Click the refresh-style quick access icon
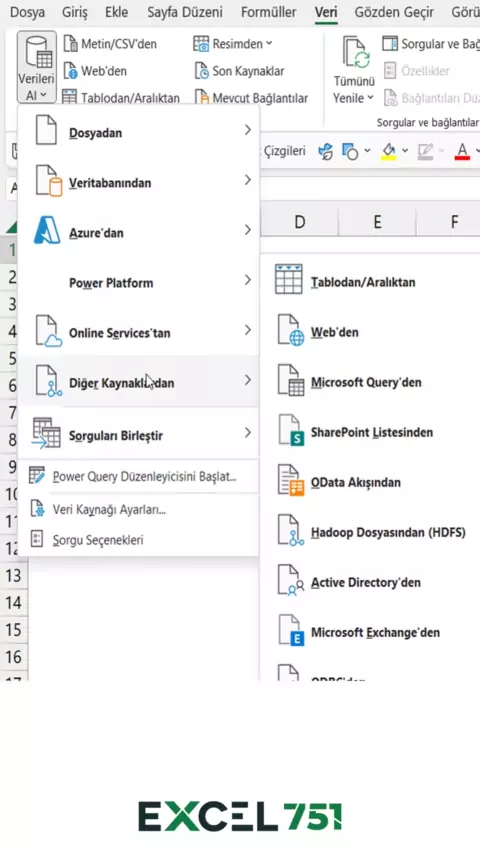Viewport: 480px width, 854px height. tap(325, 151)
